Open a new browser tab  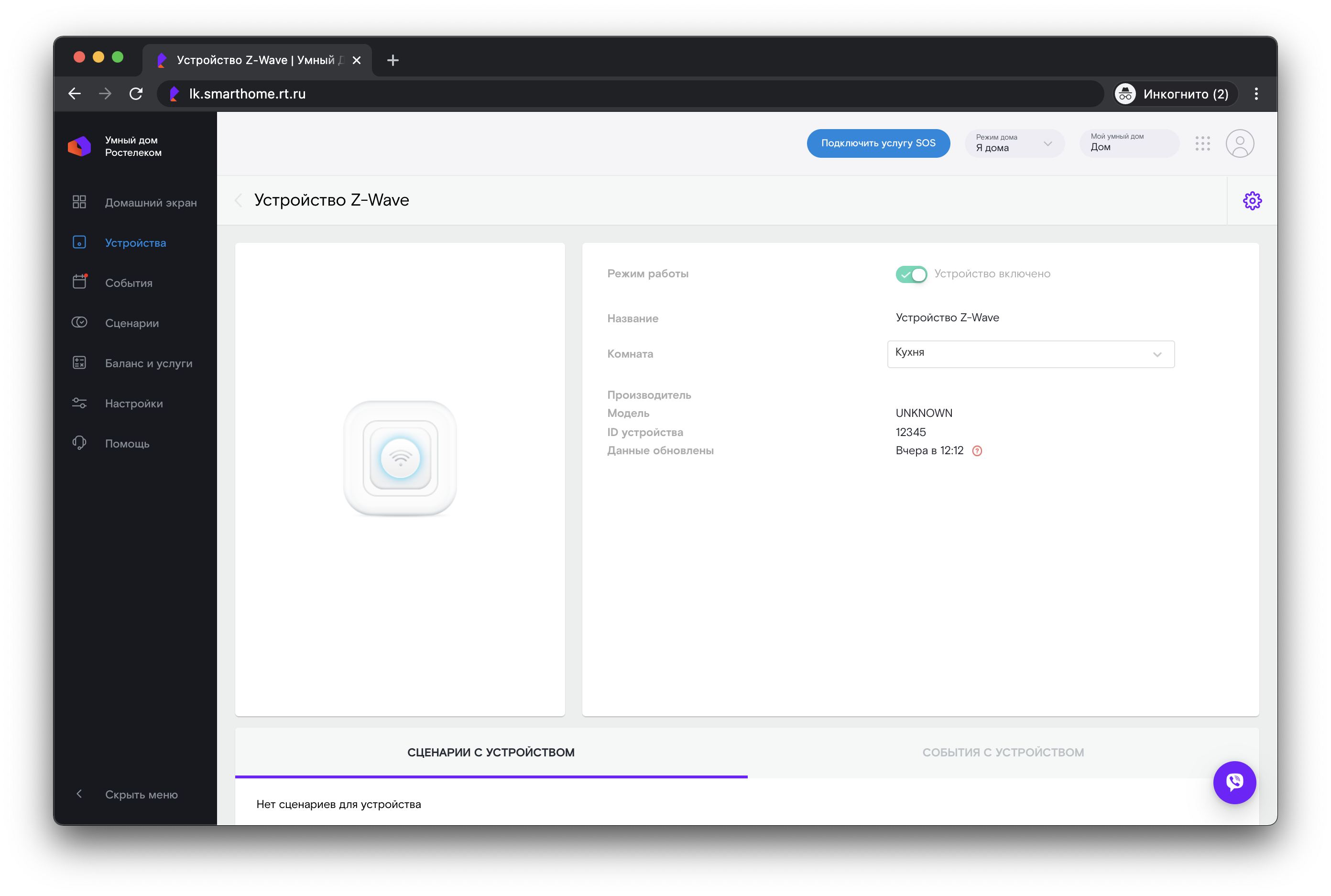pos(393,60)
